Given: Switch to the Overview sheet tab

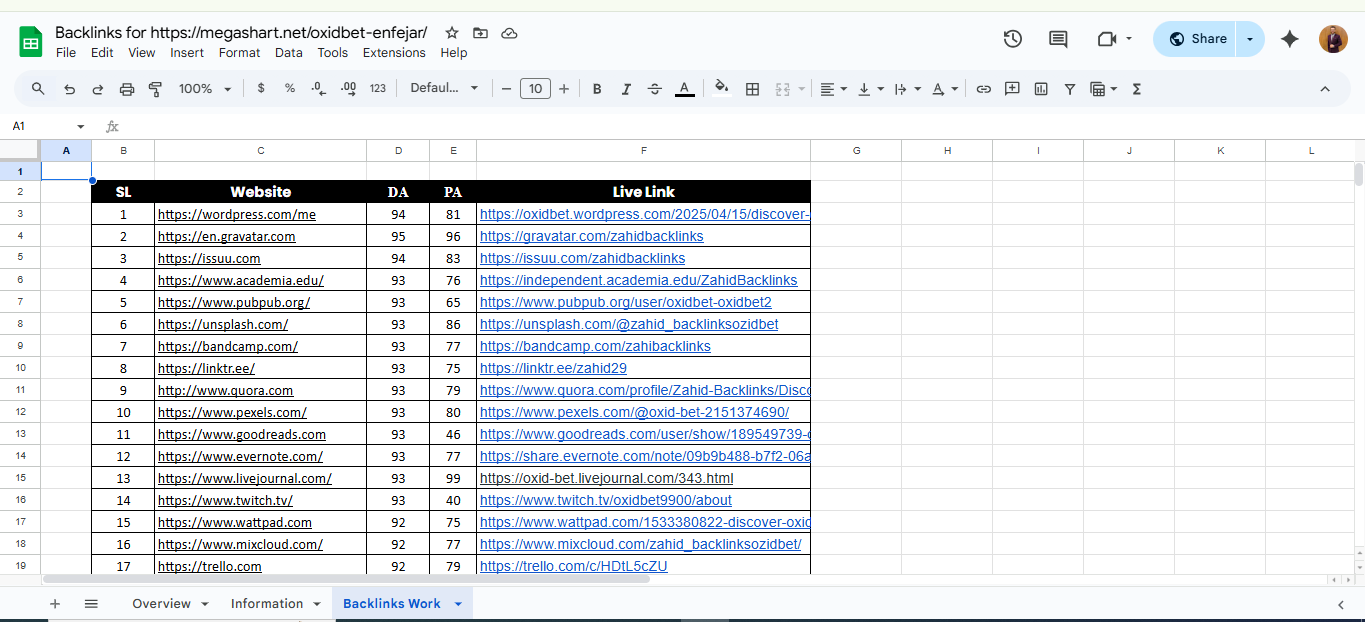Looking at the screenshot, I should click(x=161, y=604).
